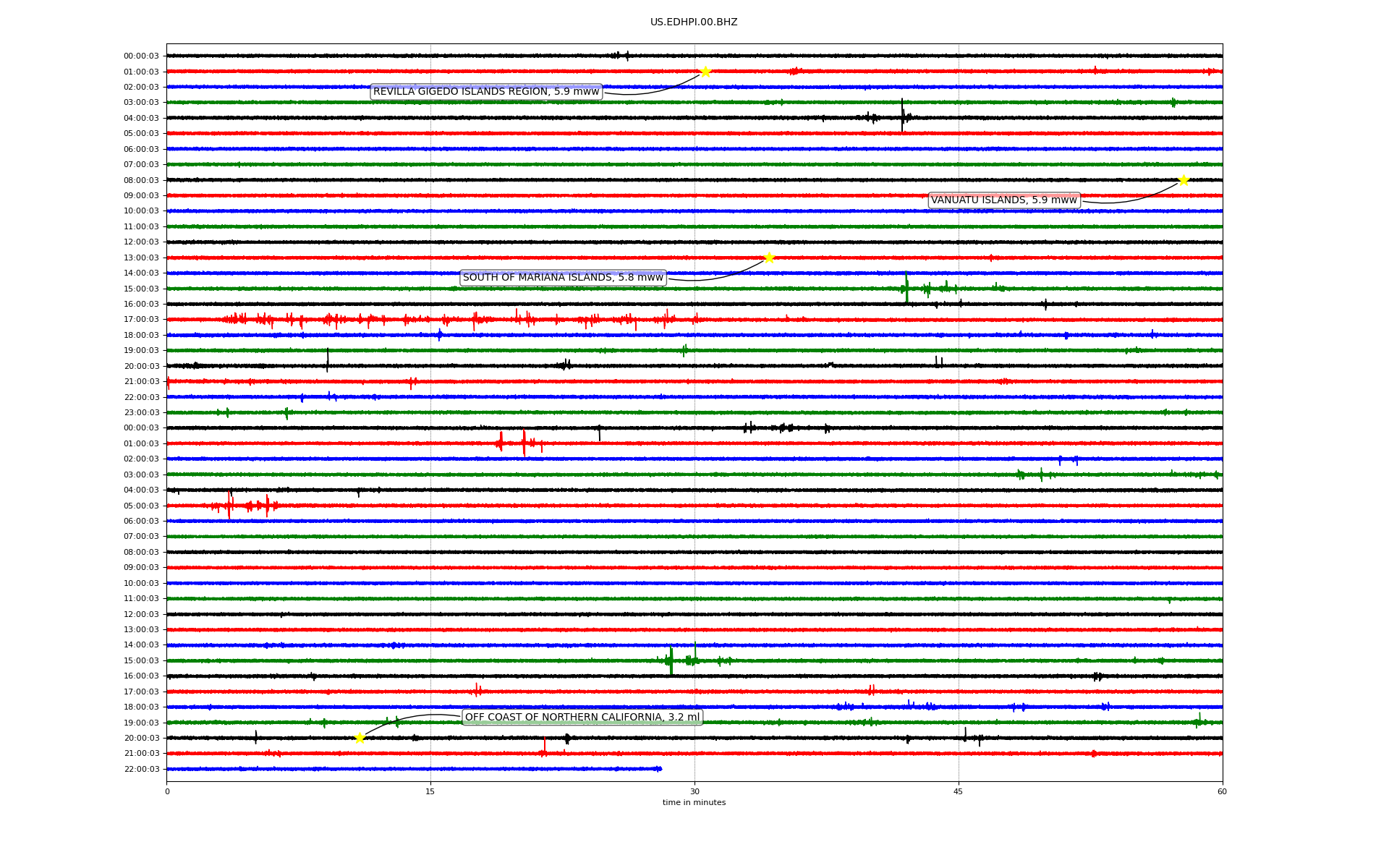Click the US.EDHPI.00.BHZ plot title

coord(694,22)
